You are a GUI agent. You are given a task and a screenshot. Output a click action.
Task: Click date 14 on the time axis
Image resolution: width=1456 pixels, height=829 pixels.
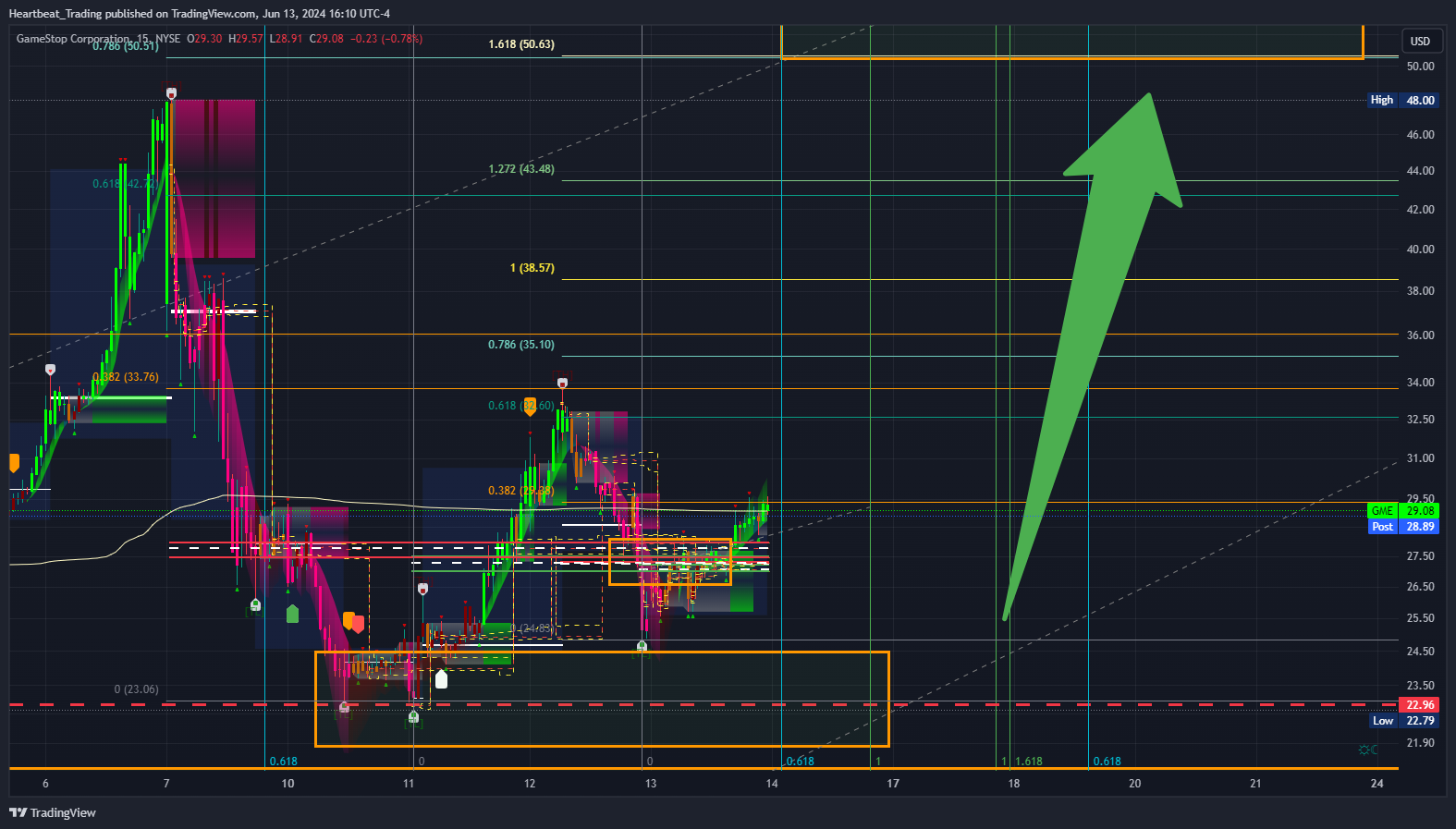pyautogui.click(x=772, y=783)
